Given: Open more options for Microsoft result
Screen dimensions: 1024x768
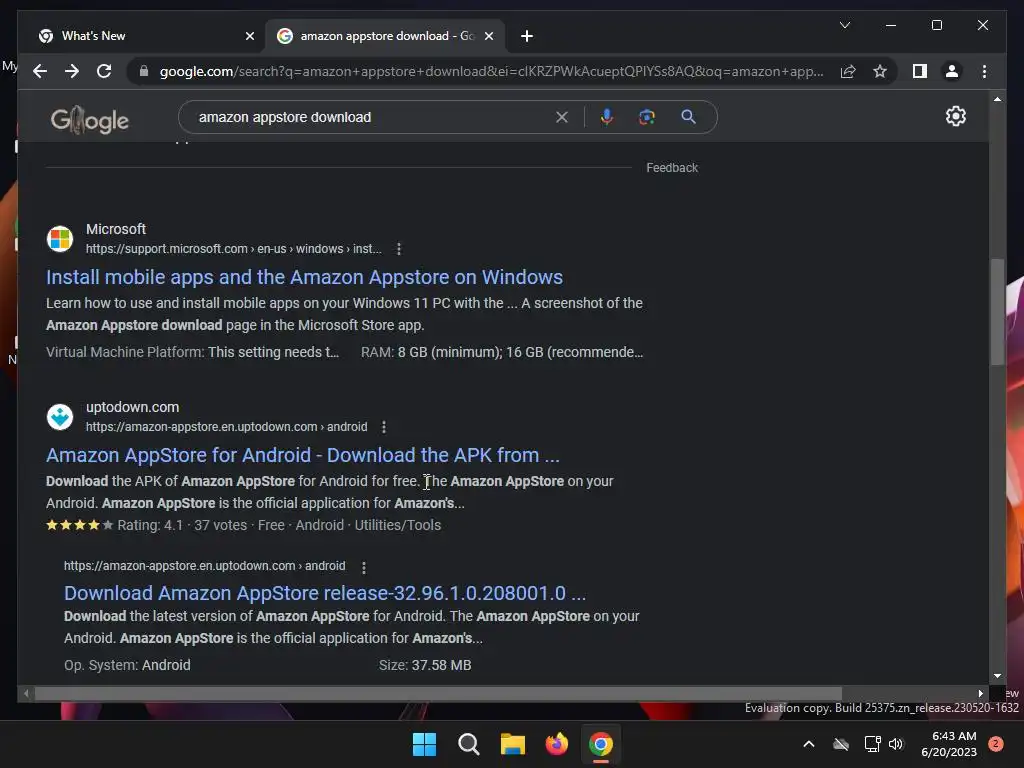Looking at the screenshot, I should coord(399,249).
